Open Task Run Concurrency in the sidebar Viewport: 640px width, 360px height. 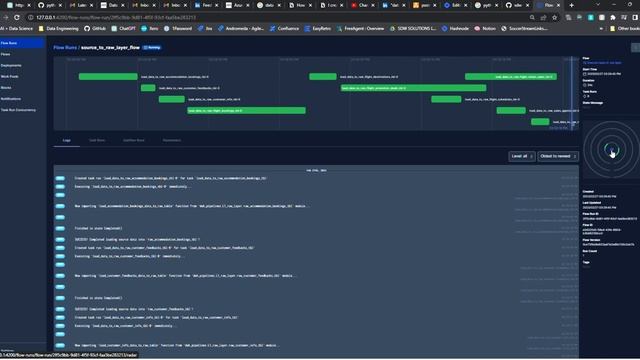pos(18,110)
